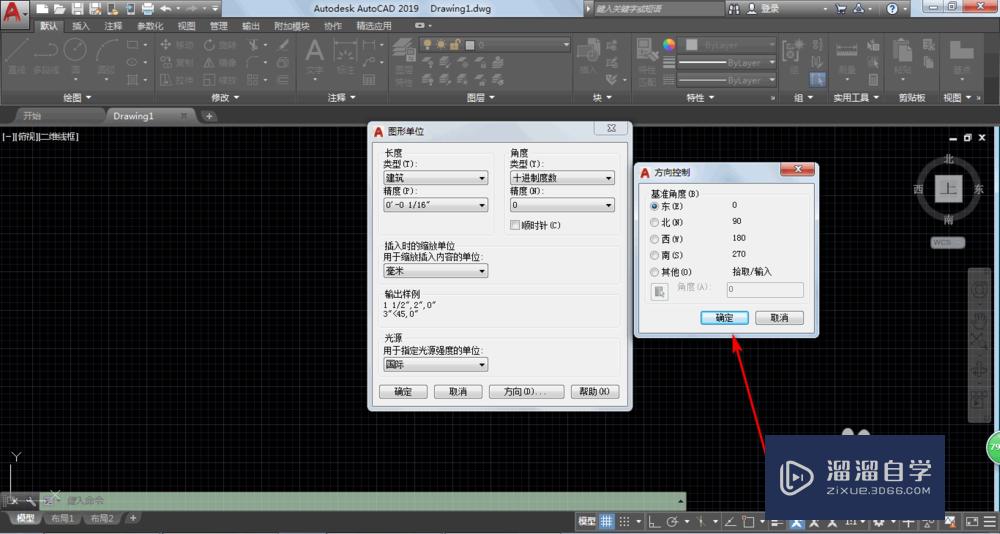
Task: Open the length precision dropdown 0'-0 1/16"
Action: 436,205
